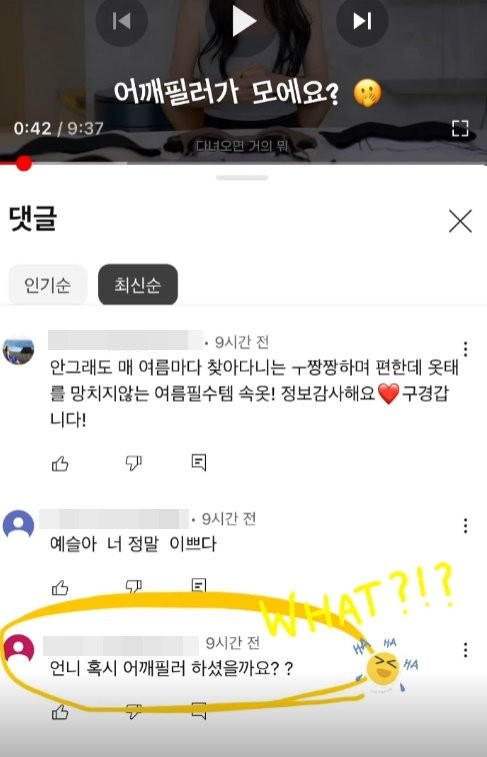Like the 여름필수템 속옷 comment

pos(60,463)
